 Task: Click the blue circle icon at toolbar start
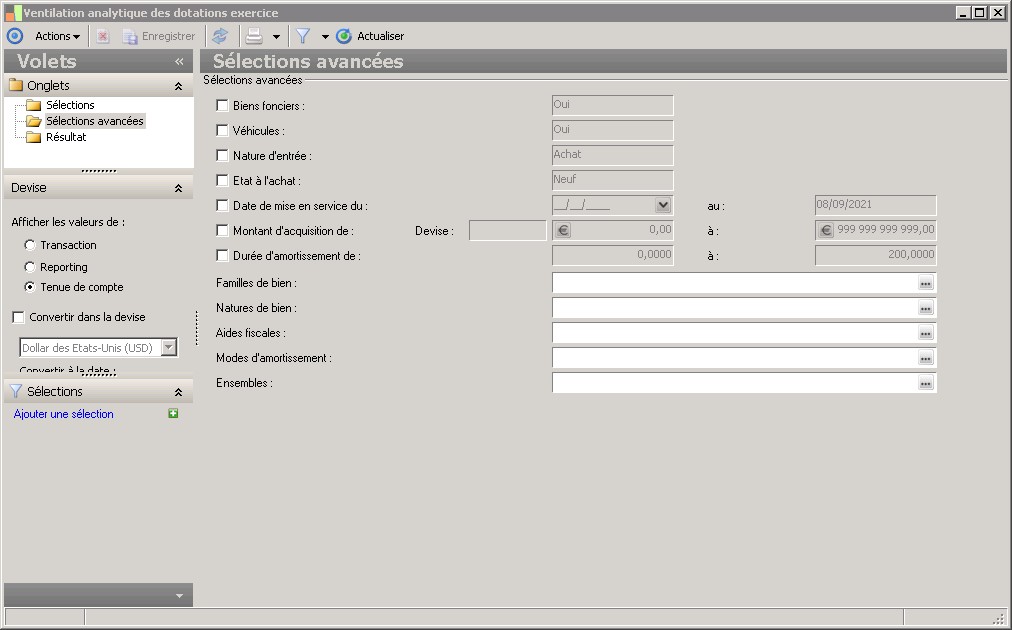[x=15, y=36]
